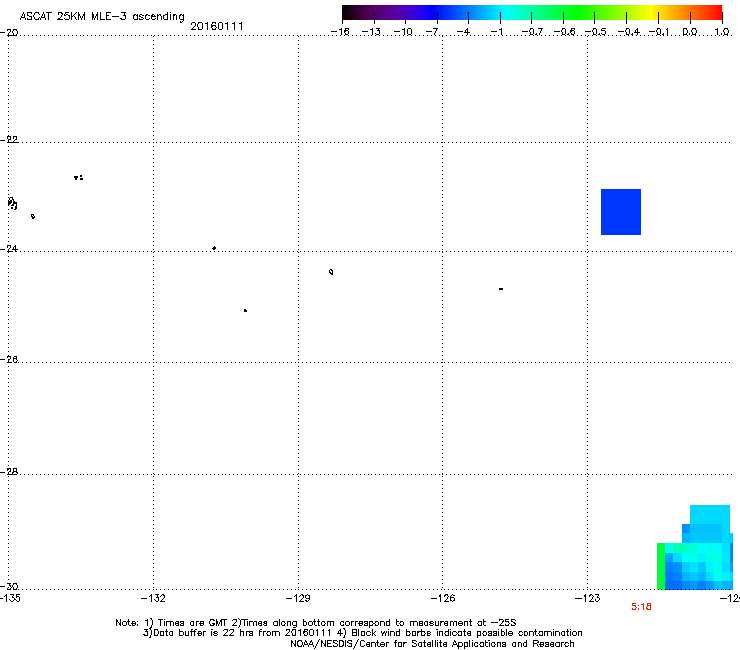Screen dimensions: 740x650
Task: Click the -132 longitude axis label
Action: pos(153,599)
